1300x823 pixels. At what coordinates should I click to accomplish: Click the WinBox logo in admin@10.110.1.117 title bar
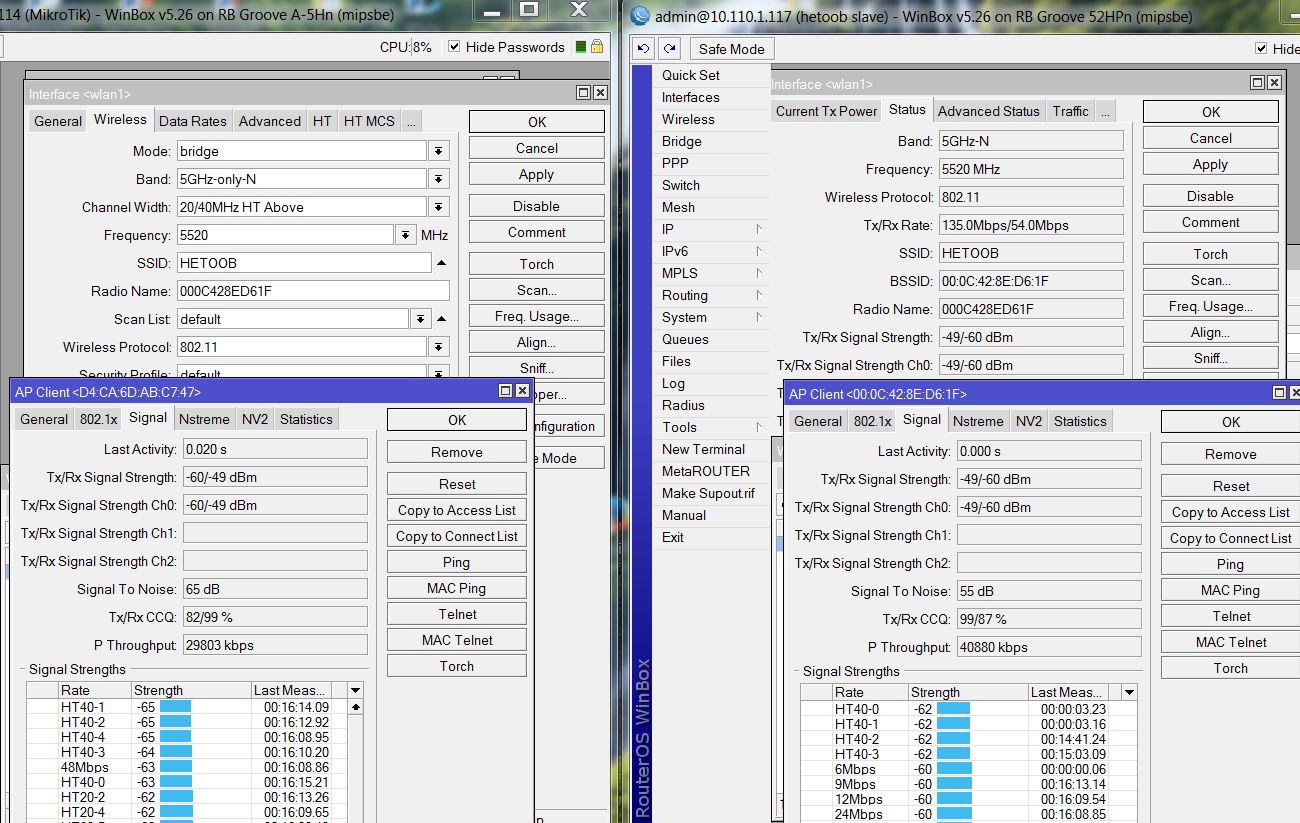click(641, 16)
